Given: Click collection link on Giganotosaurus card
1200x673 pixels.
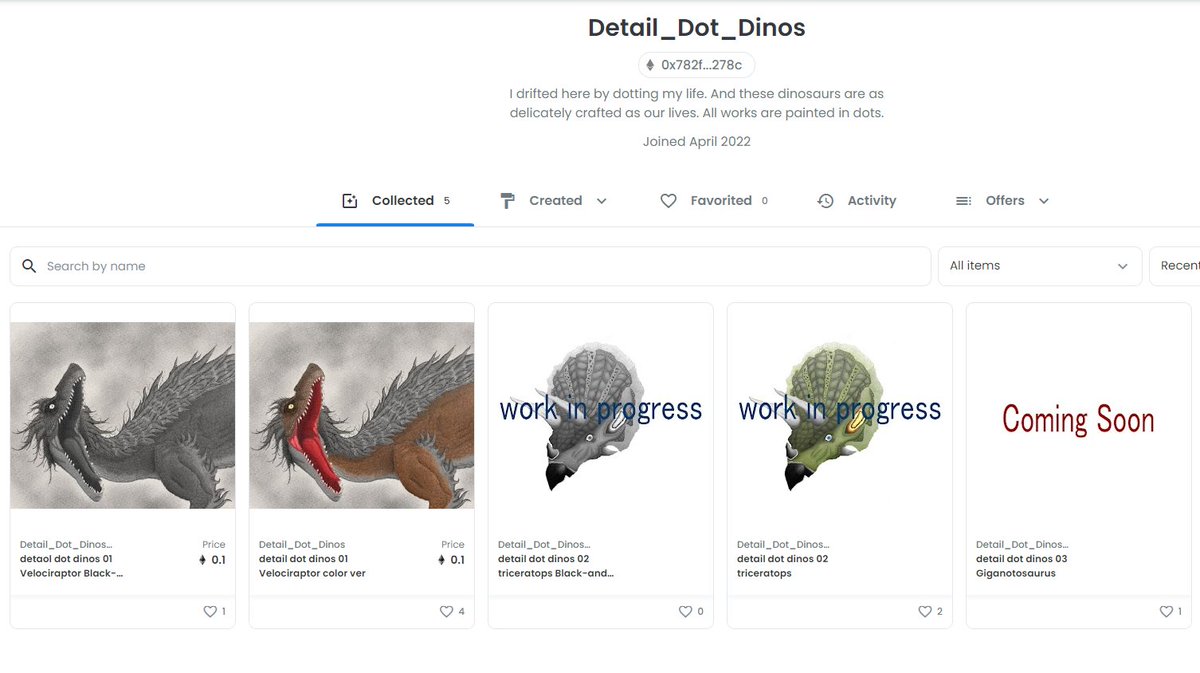Looking at the screenshot, I should (x=1022, y=545).
